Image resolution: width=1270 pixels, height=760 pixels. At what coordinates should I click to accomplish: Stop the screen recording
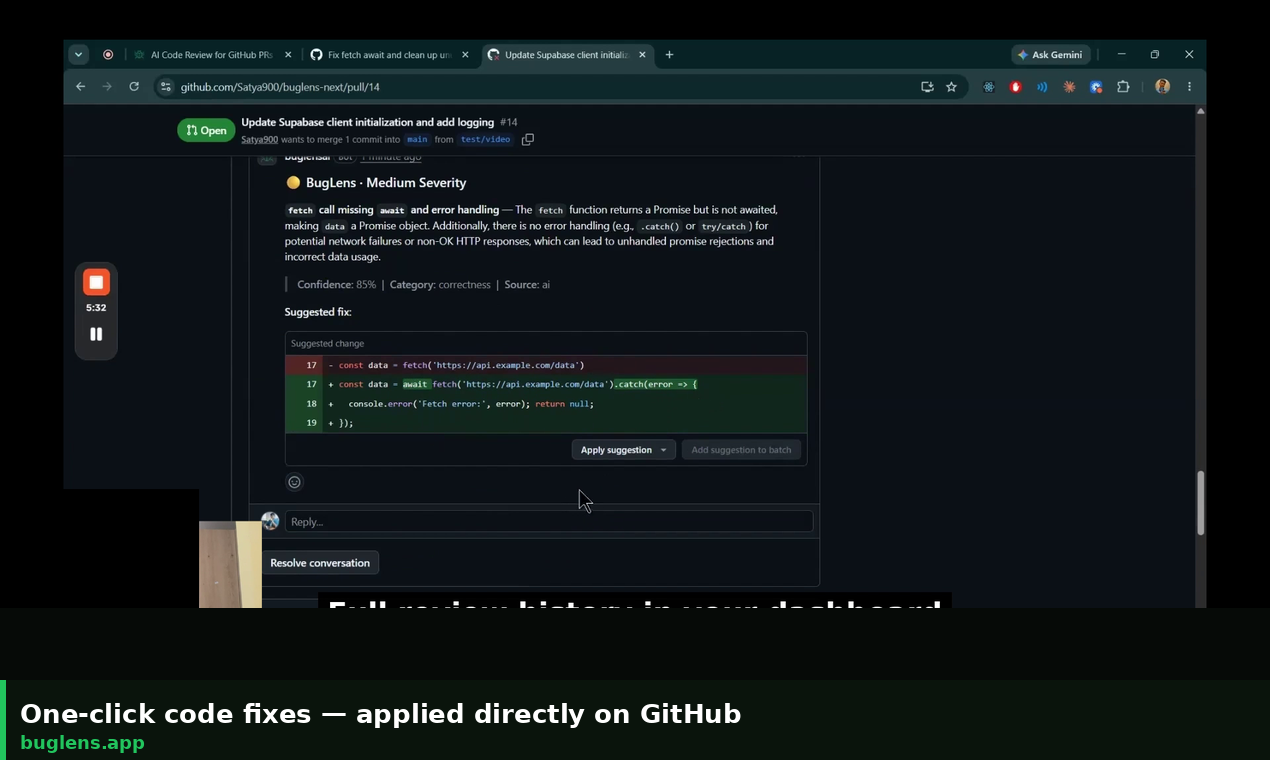pyautogui.click(x=96, y=282)
